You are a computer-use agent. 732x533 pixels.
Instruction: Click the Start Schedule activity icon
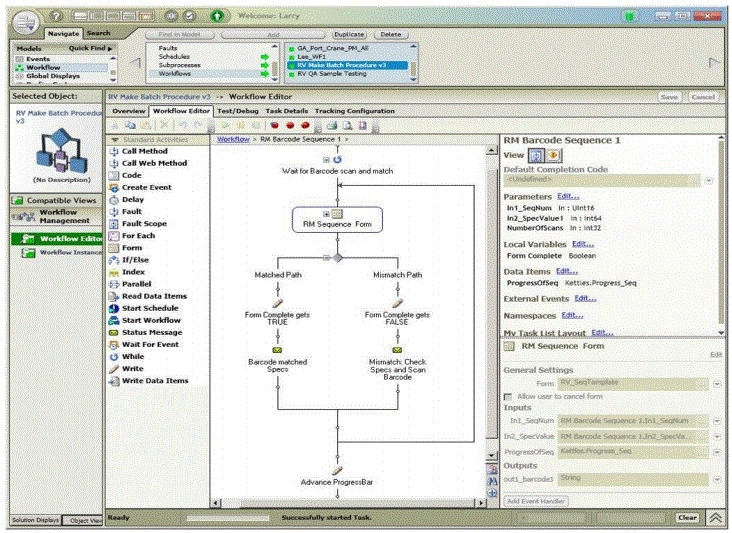[112, 308]
